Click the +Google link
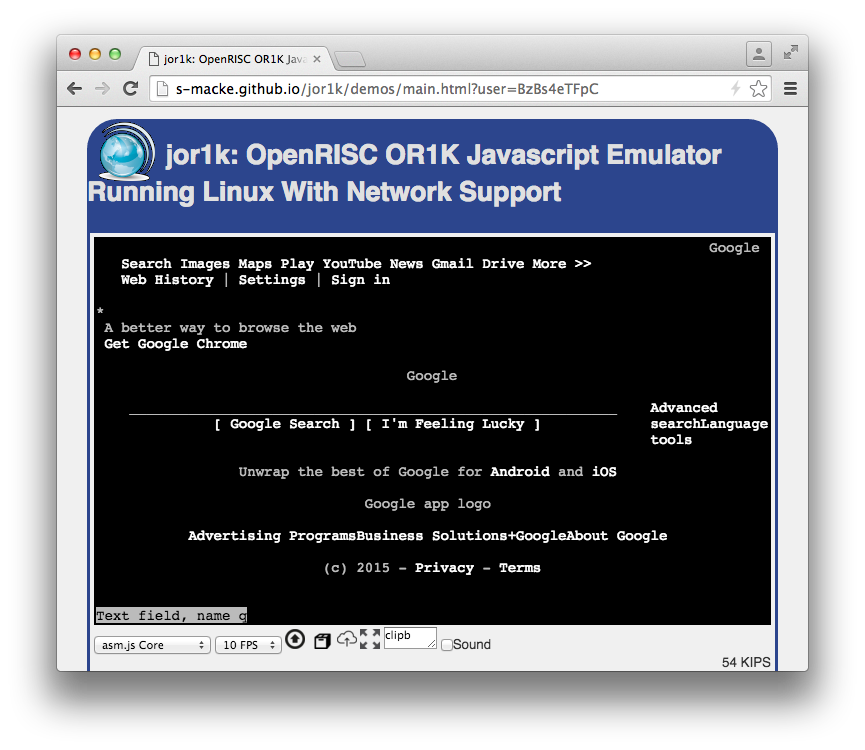The height and width of the screenshot is (750, 865). pos(537,535)
